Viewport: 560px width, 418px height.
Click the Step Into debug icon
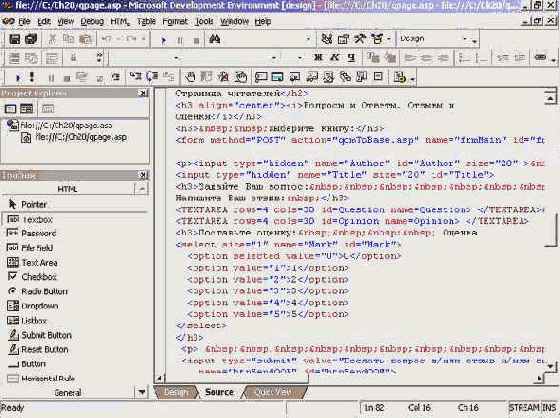click(136, 76)
